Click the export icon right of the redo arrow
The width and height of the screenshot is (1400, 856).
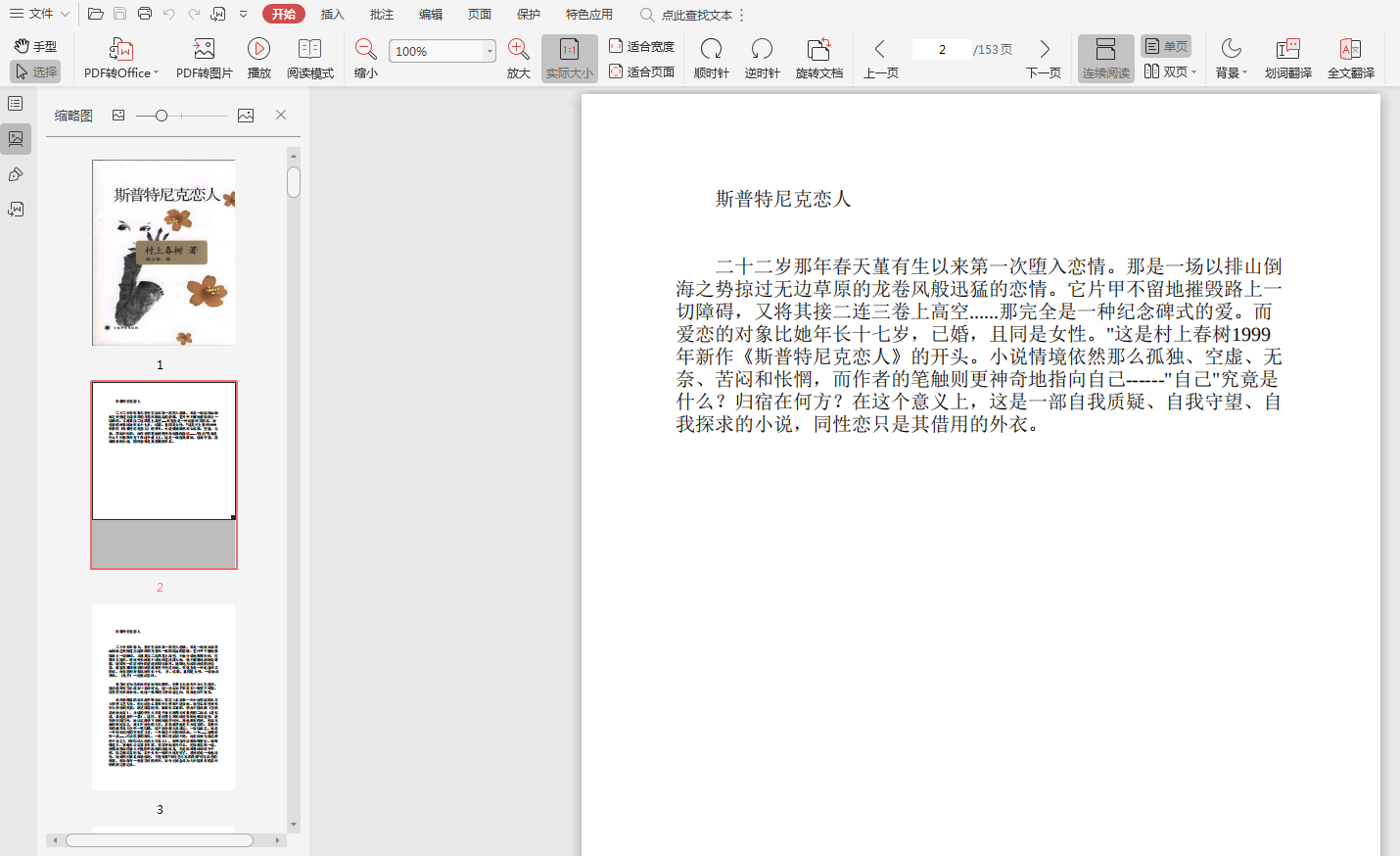[x=218, y=14]
